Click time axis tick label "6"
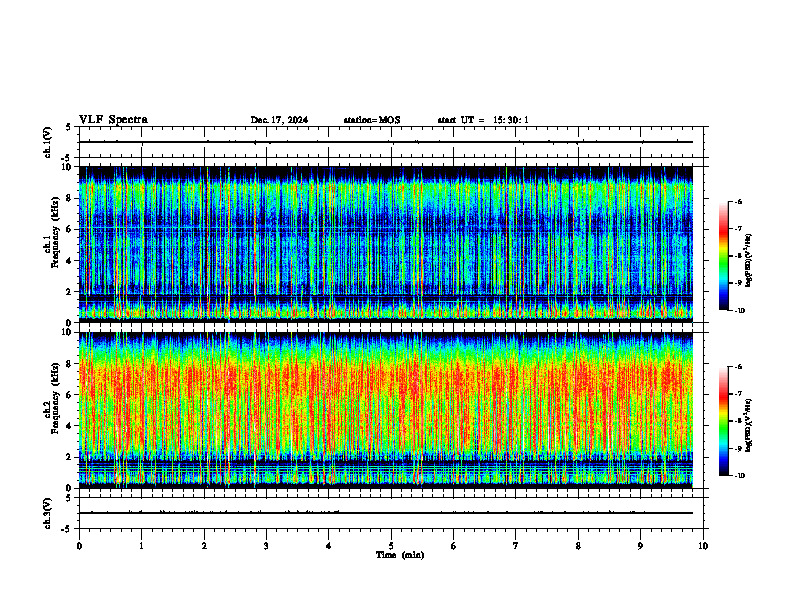 pyautogui.click(x=454, y=546)
